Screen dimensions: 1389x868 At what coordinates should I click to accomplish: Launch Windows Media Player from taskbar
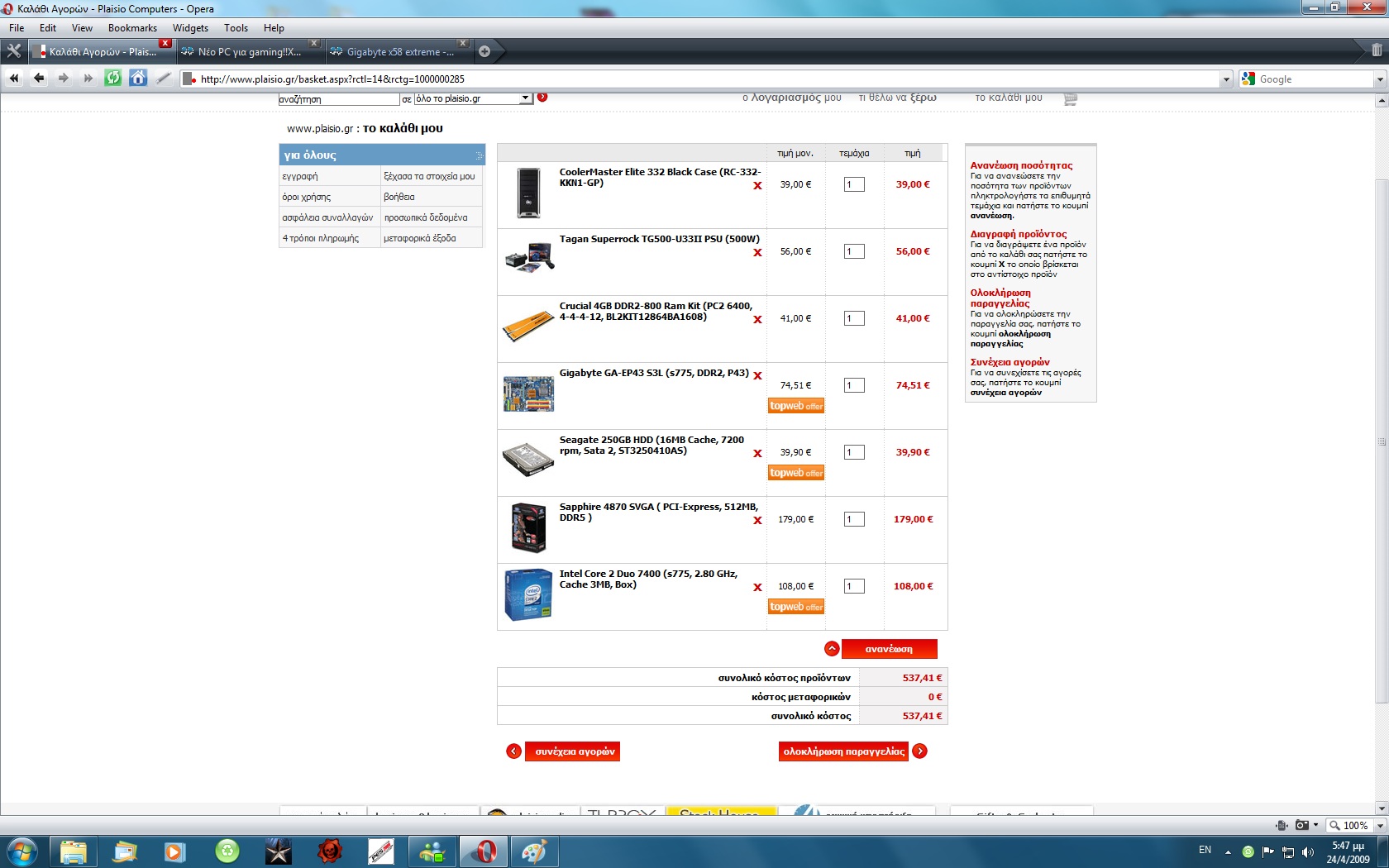(x=175, y=851)
